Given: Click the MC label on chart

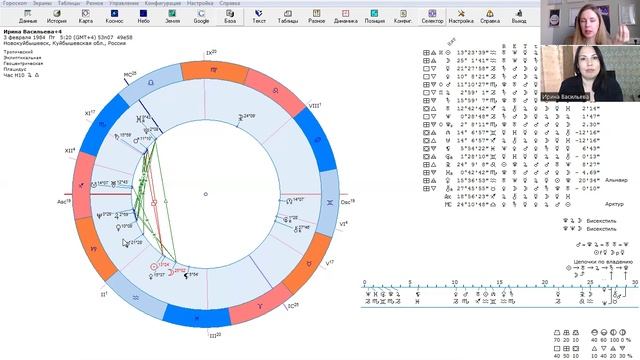Looking at the screenshot, I should tap(130, 75).
